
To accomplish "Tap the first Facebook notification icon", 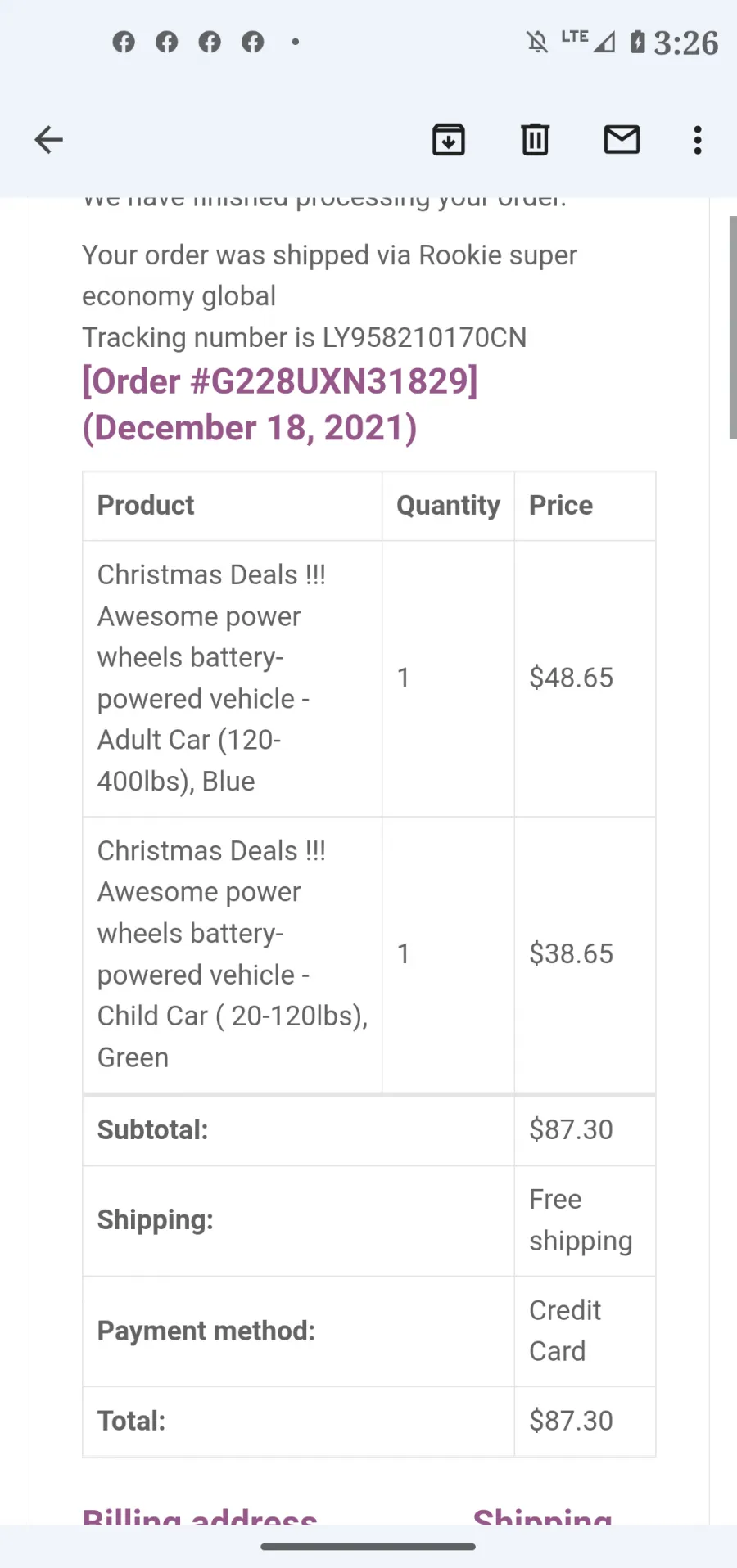I will tap(124, 42).
